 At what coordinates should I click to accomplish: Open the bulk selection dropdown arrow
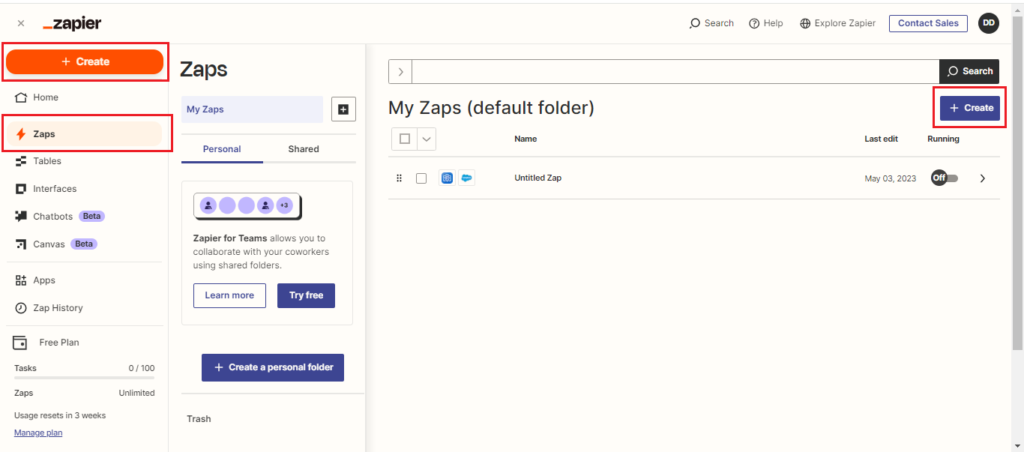pyautogui.click(x=426, y=138)
